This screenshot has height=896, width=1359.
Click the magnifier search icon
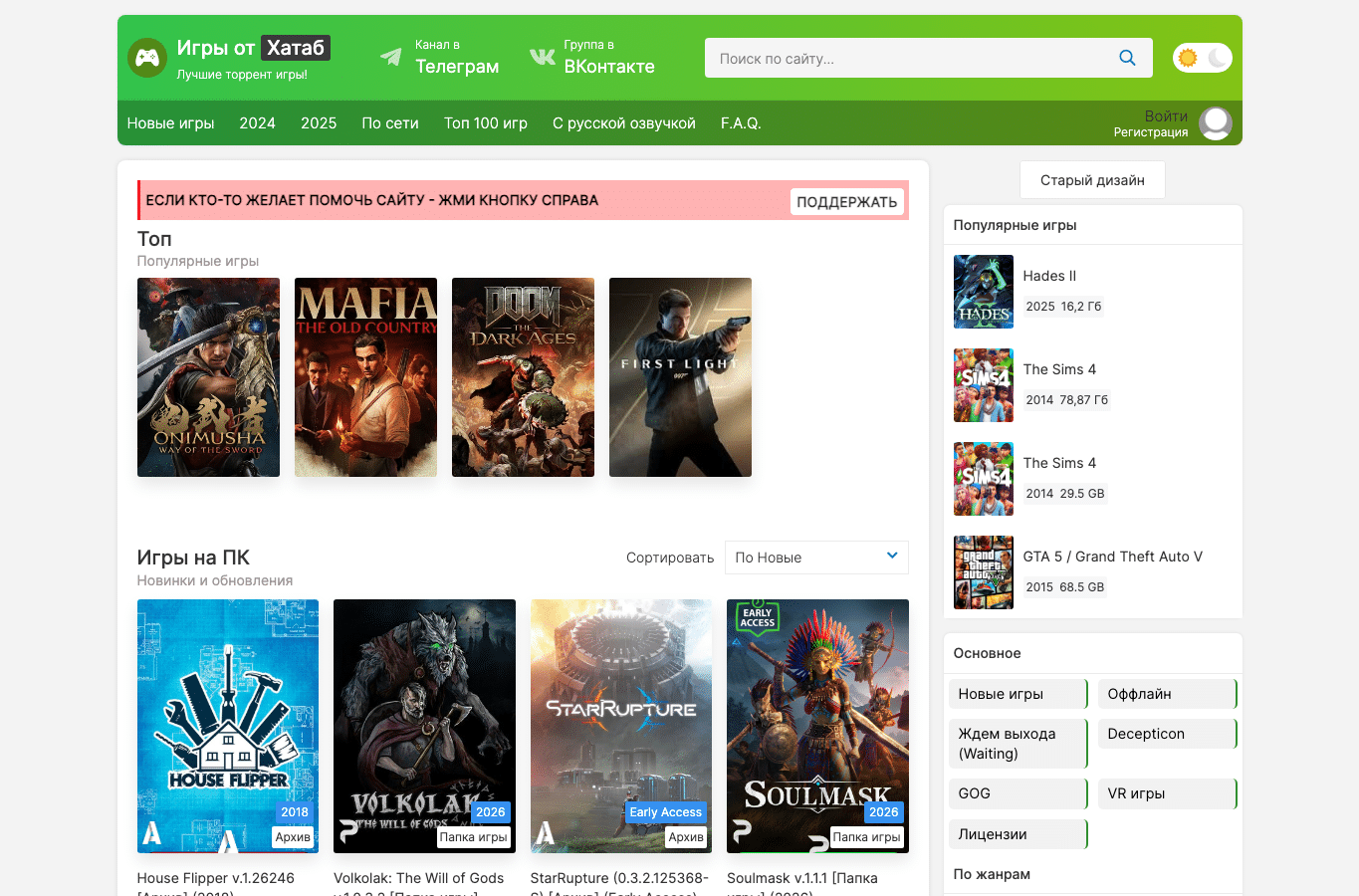(1127, 58)
